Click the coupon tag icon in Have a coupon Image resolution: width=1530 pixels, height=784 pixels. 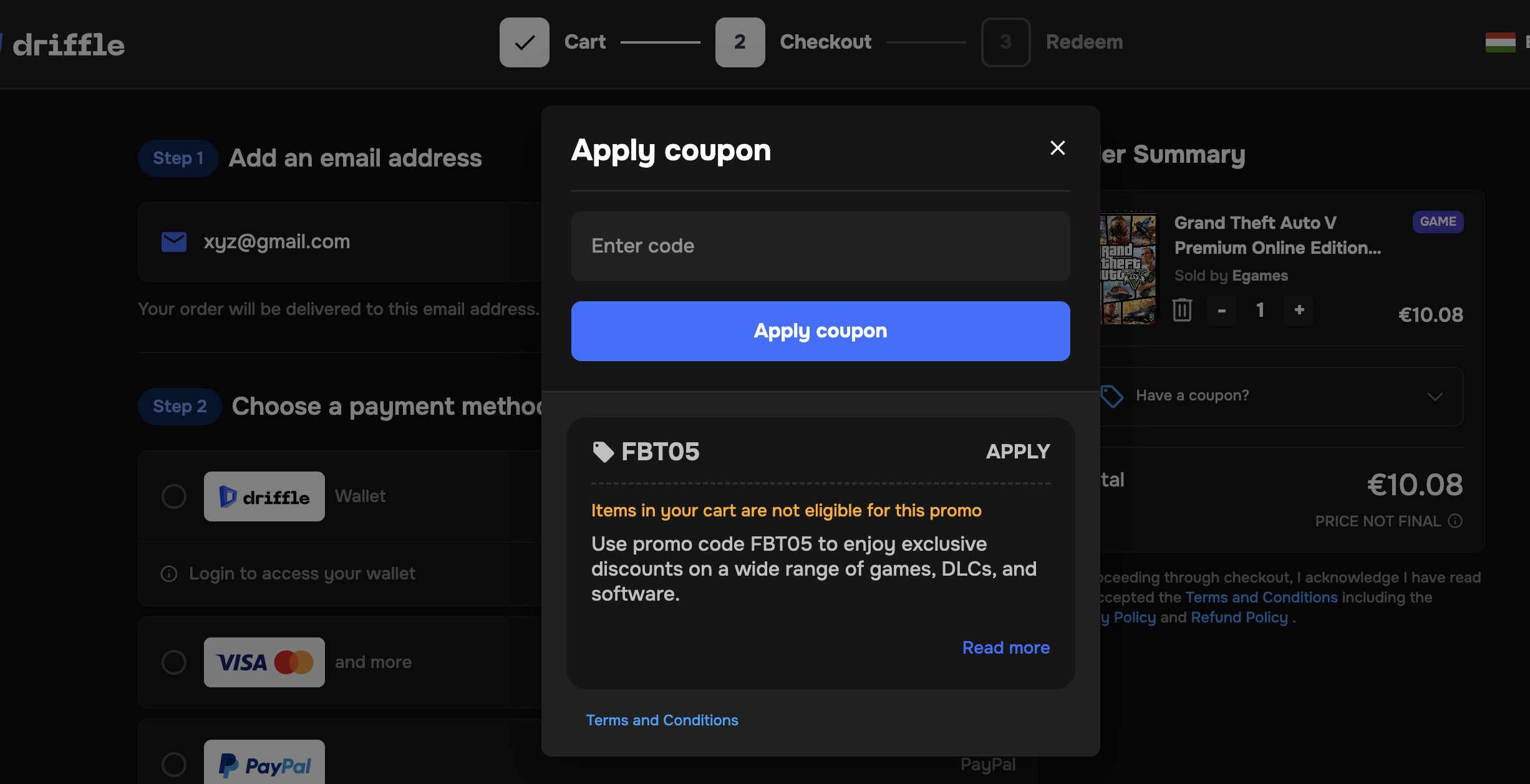tap(1111, 396)
